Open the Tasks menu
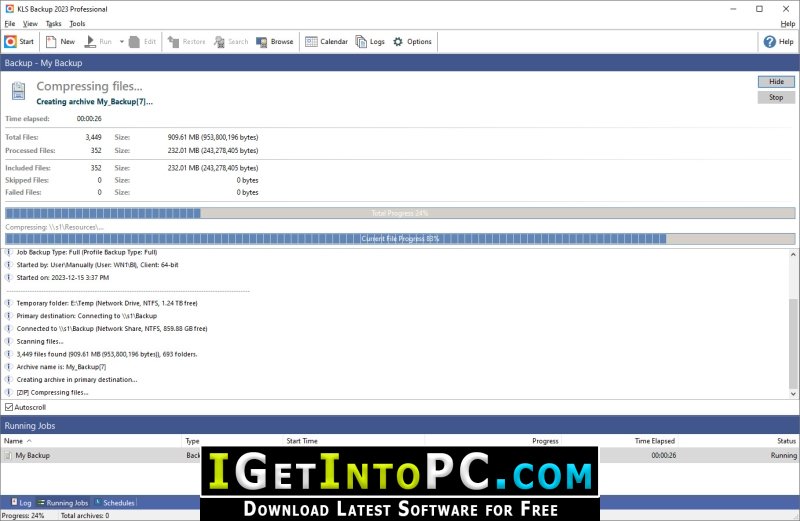 coord(53,23)
